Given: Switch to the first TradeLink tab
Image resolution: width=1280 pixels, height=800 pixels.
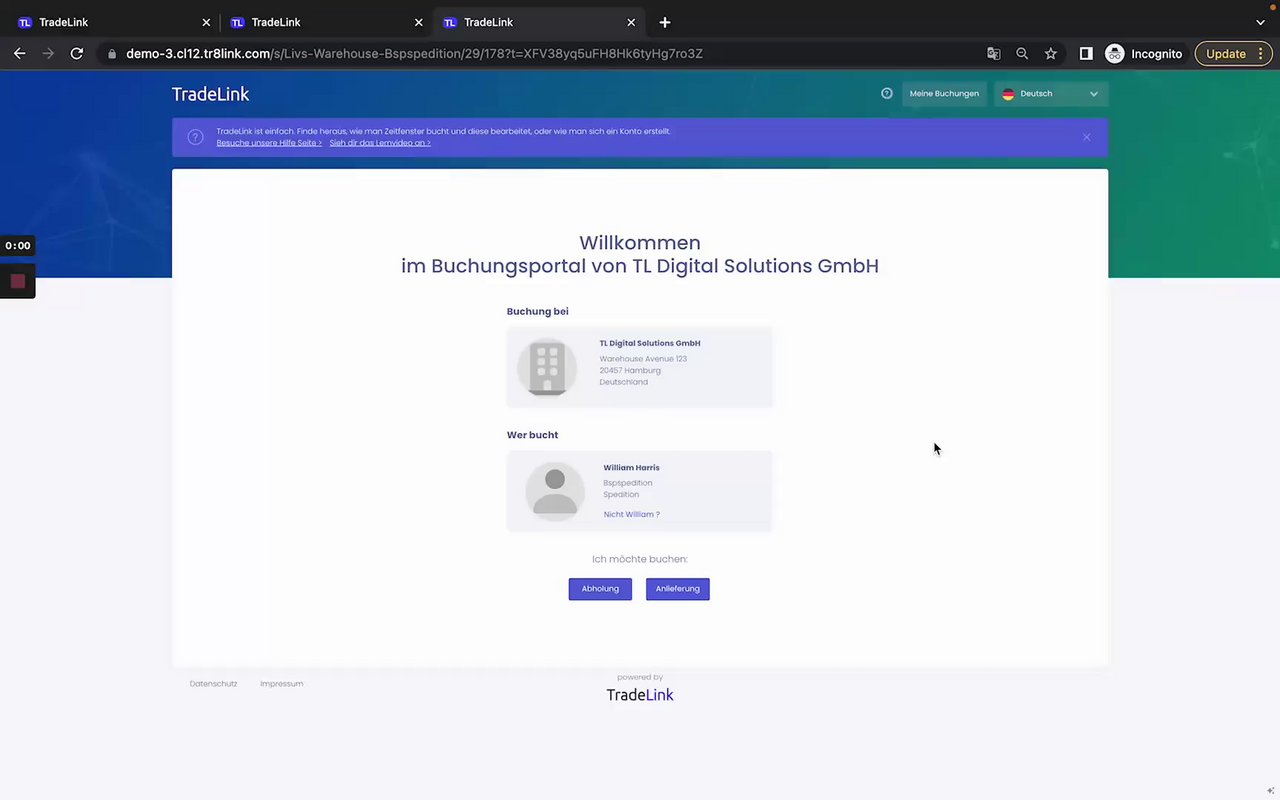Looking at the screenshot, I should point(113,22).
